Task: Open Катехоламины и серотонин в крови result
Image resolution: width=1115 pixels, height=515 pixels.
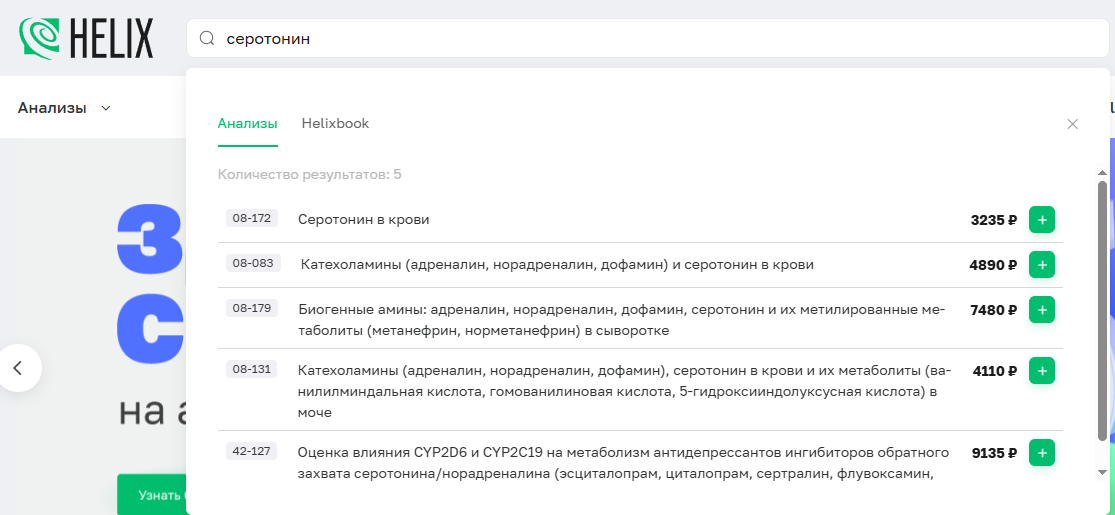Action: 557,265
